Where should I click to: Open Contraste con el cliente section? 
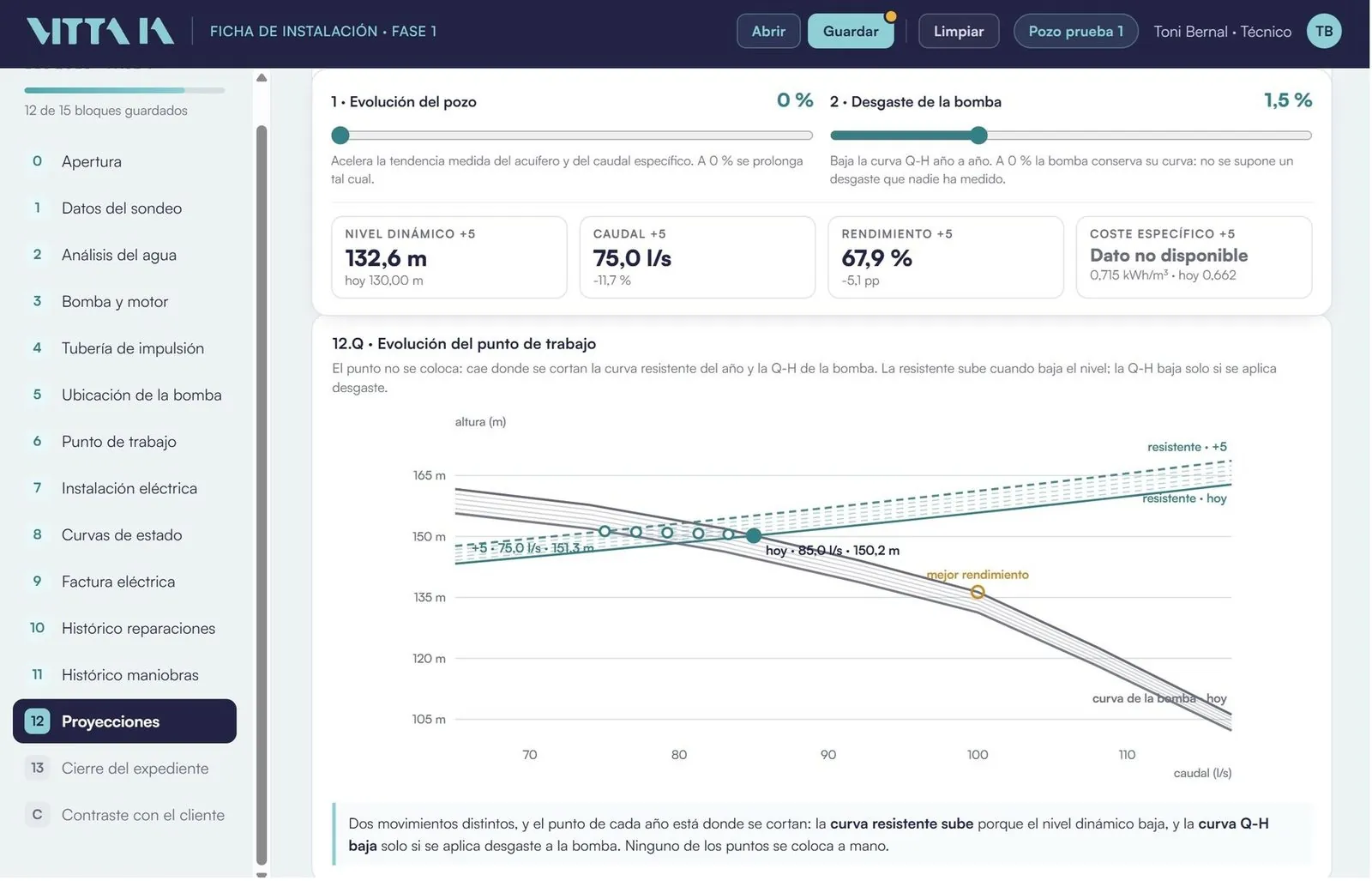click(124, 815)
